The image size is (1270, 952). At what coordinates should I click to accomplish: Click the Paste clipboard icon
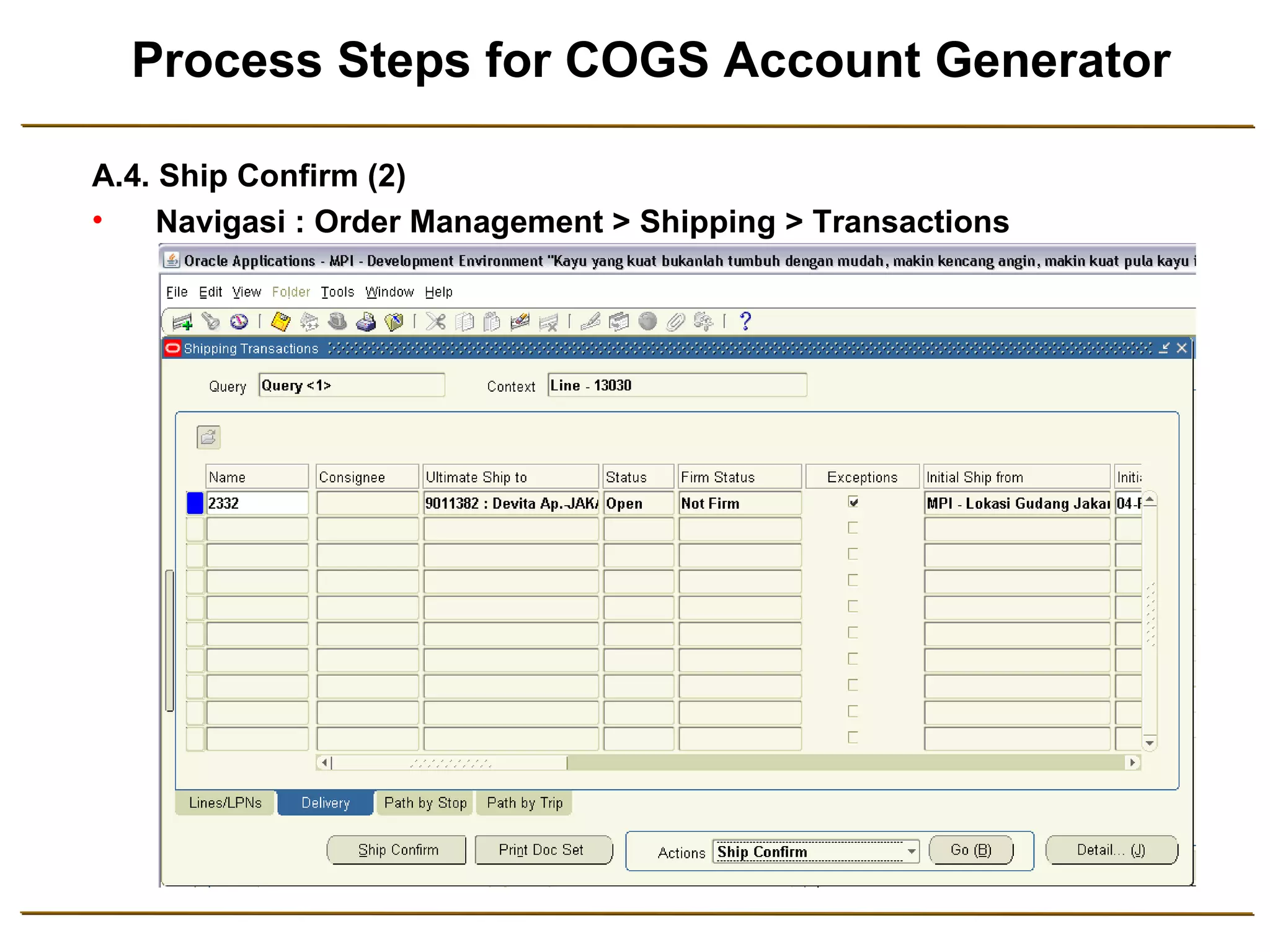point(492,321)
